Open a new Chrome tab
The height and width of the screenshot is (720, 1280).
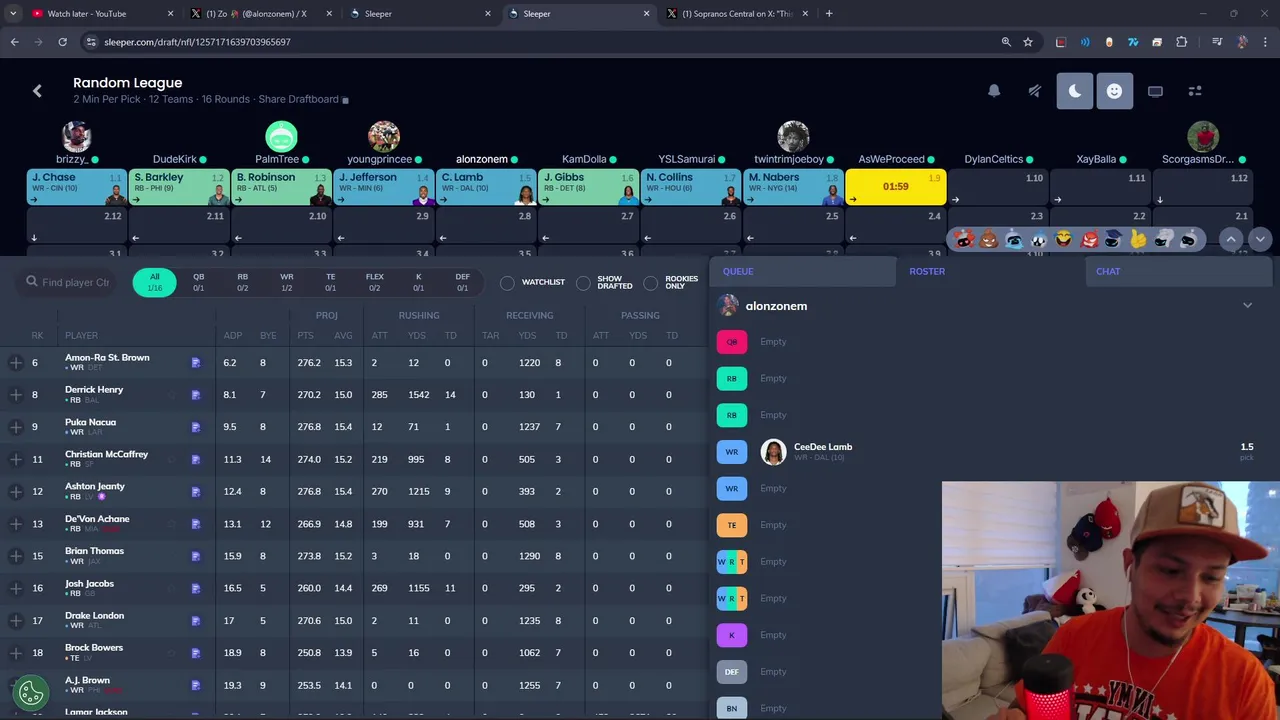pyautogui.click(x=829, y=14)
